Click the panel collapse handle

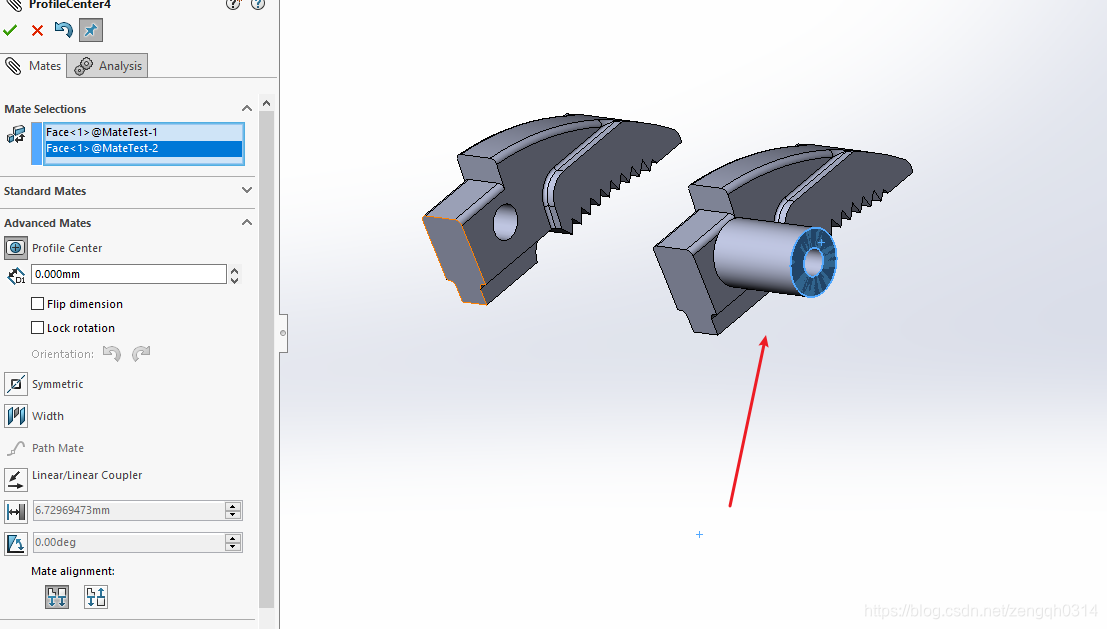(283, 333)
